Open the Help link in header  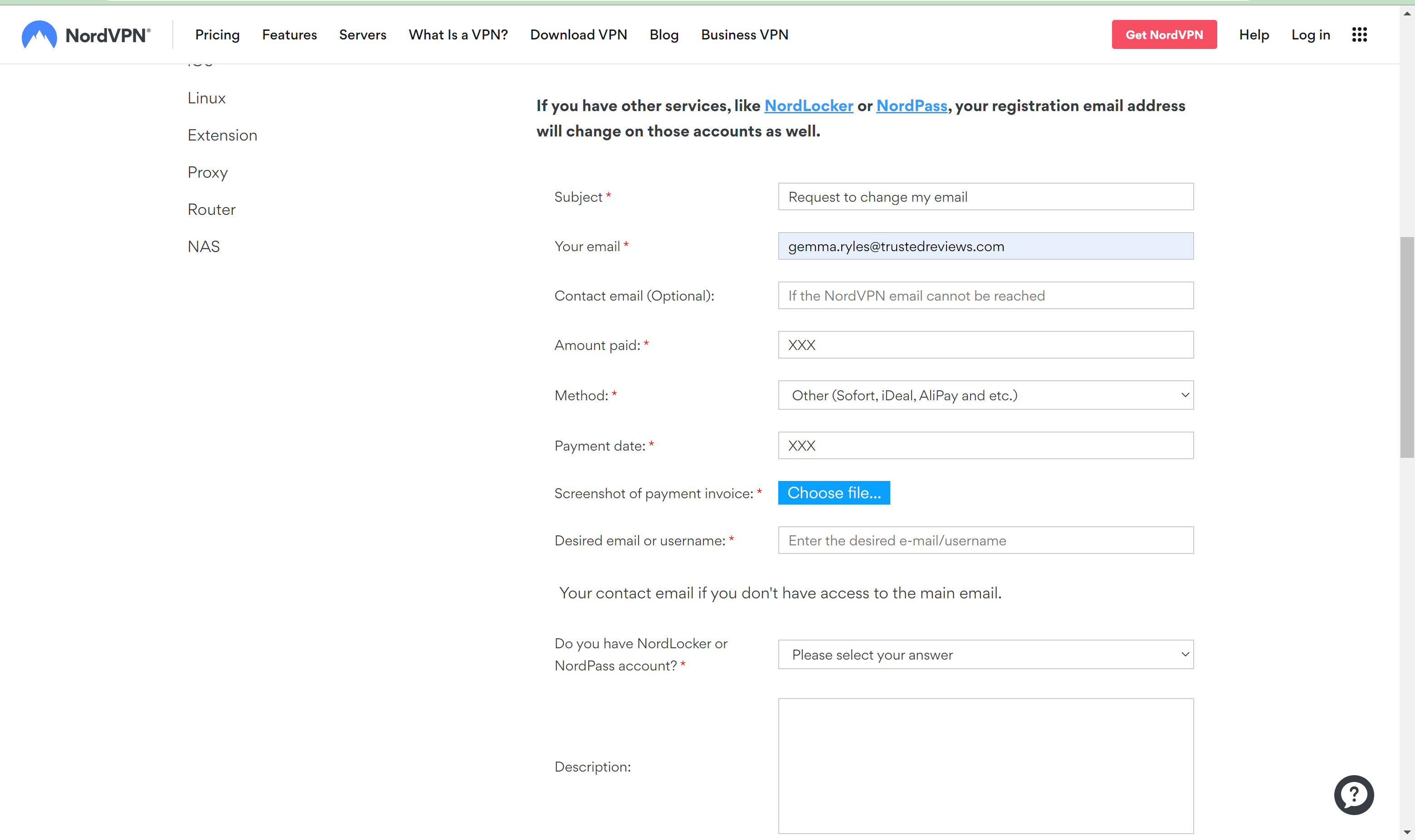pos(1254,34)
